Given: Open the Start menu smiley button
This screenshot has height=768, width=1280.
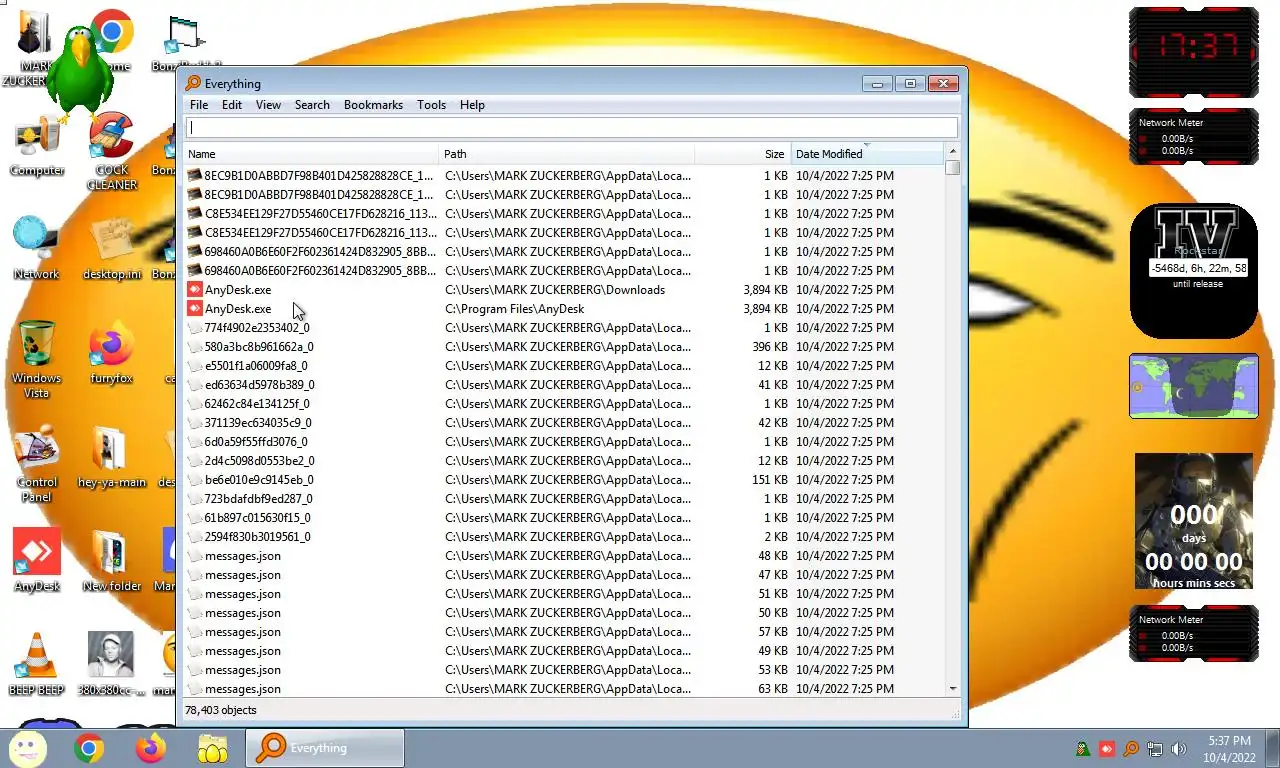Looking at the screenshot, I should pos(27,748).
